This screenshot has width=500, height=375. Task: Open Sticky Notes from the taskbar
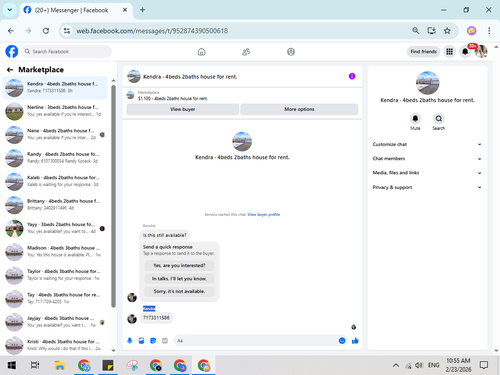pos(108,365)
